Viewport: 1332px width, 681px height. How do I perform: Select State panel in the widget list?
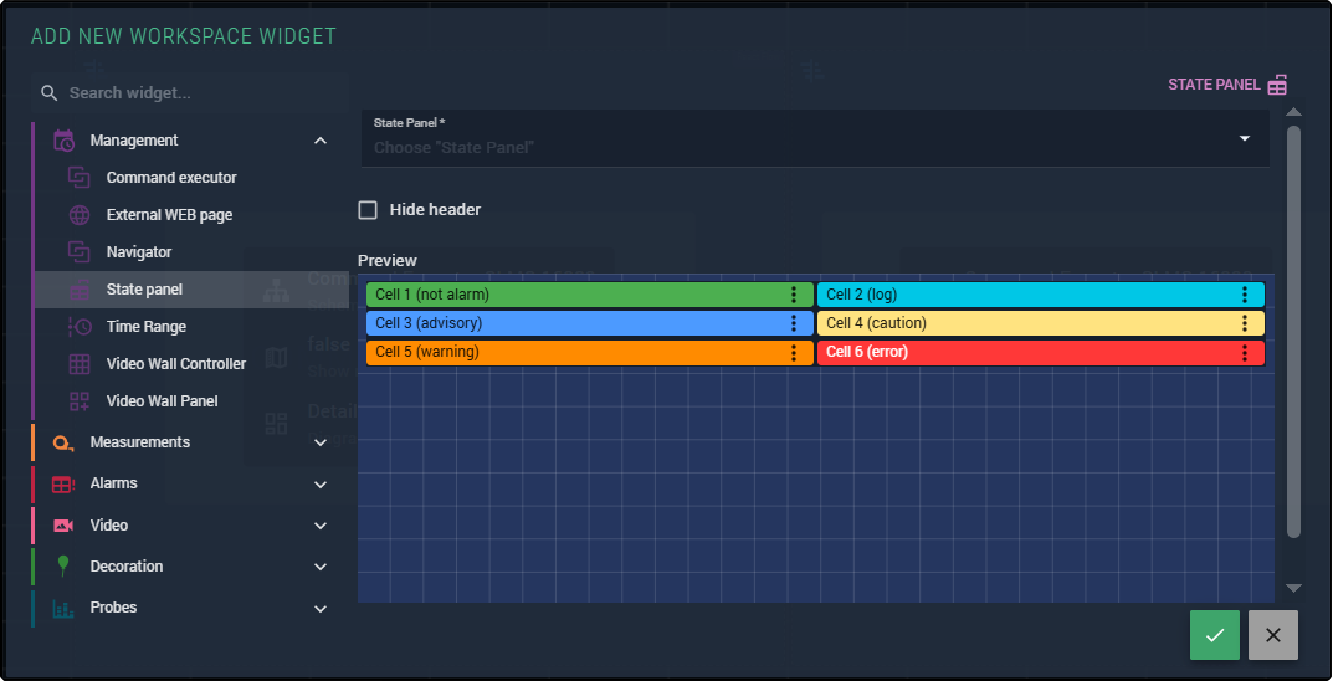145,290
